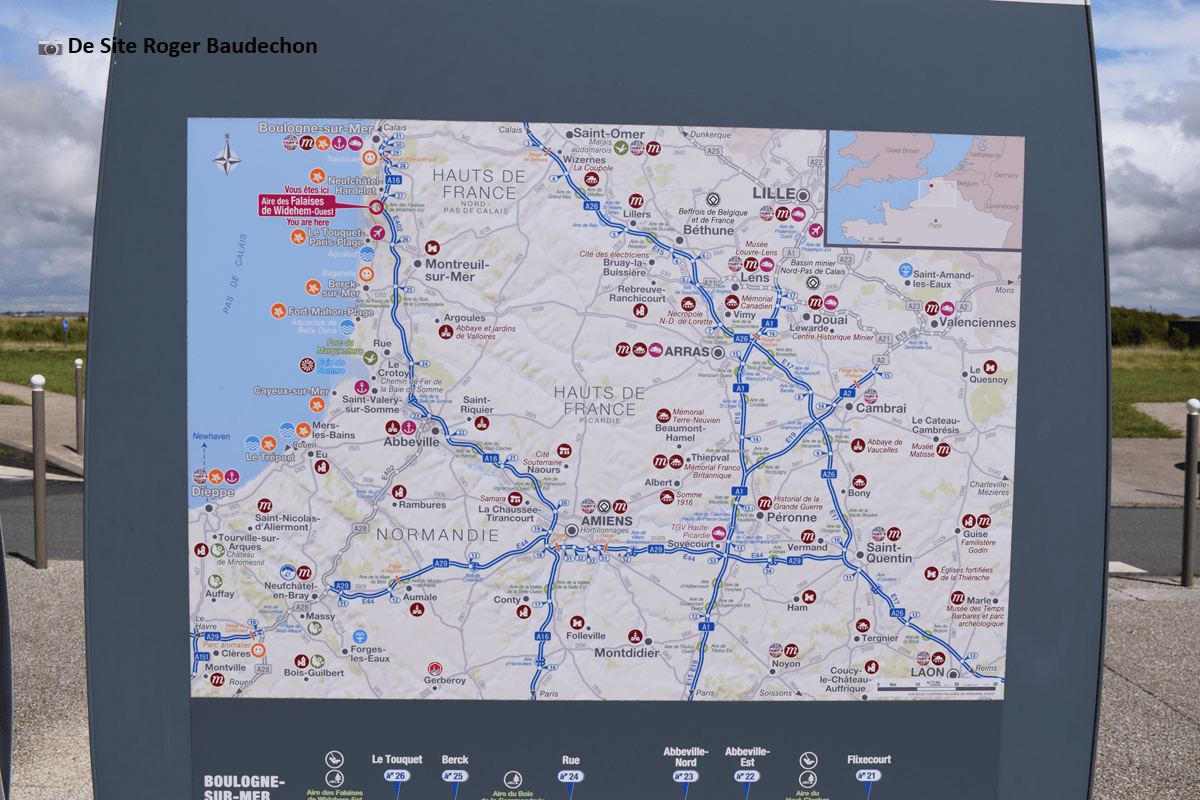Click the Europe inset overview map

925,190
